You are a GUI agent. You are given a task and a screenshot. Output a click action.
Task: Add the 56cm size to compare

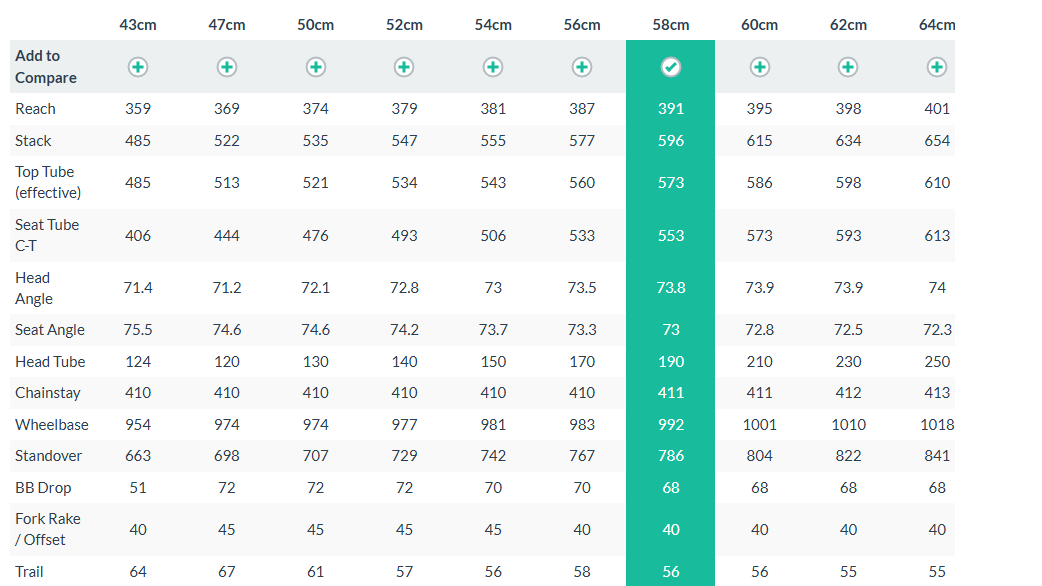coord(582,67)
